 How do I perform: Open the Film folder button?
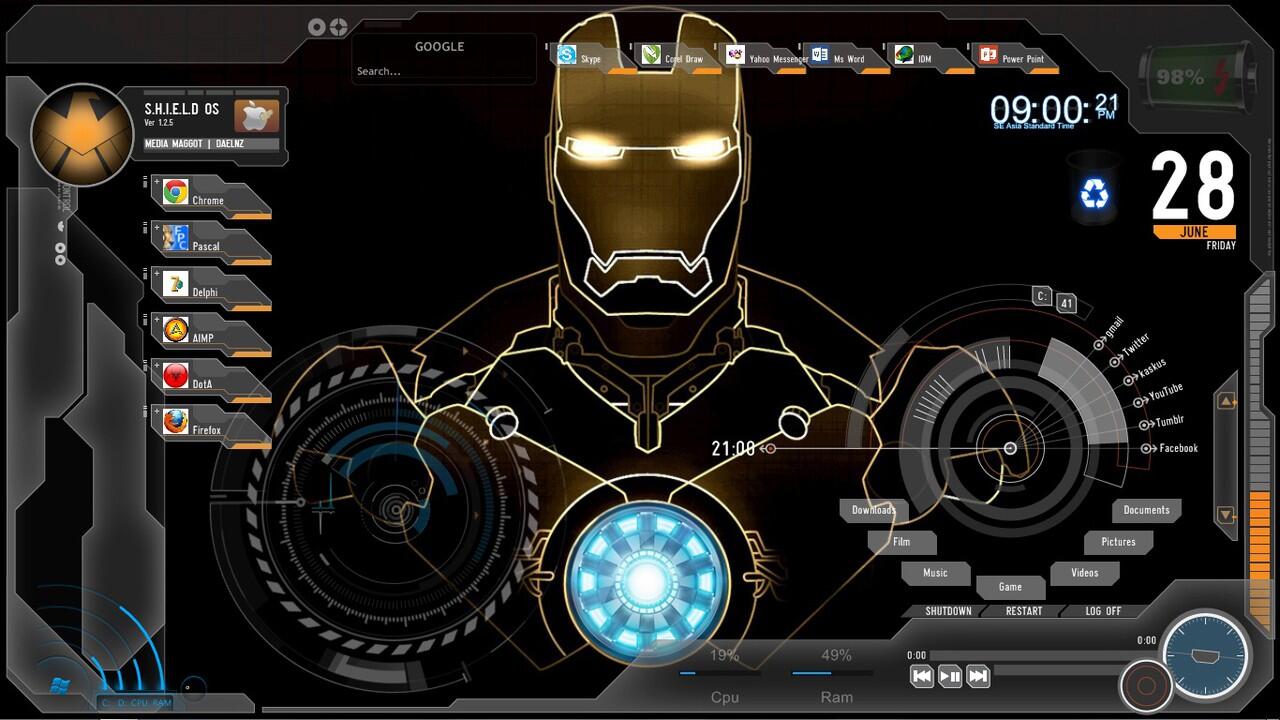click(901, 542)
